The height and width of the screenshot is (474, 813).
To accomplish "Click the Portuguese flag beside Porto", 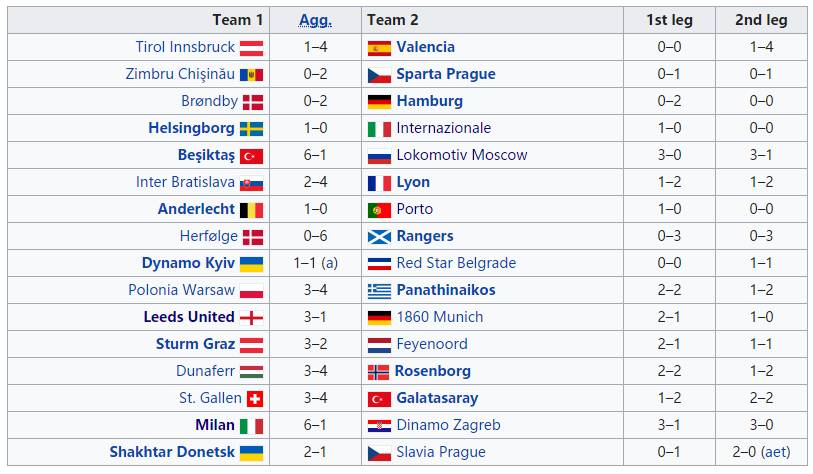I will (379, 209).
